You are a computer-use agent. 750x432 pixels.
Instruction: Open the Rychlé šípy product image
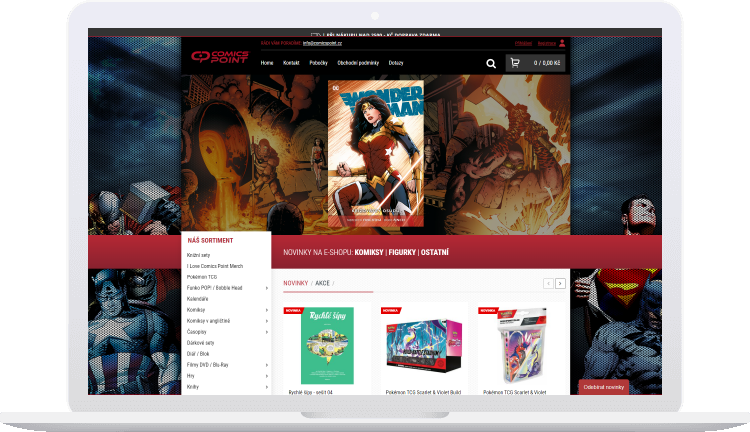(327, 345)
